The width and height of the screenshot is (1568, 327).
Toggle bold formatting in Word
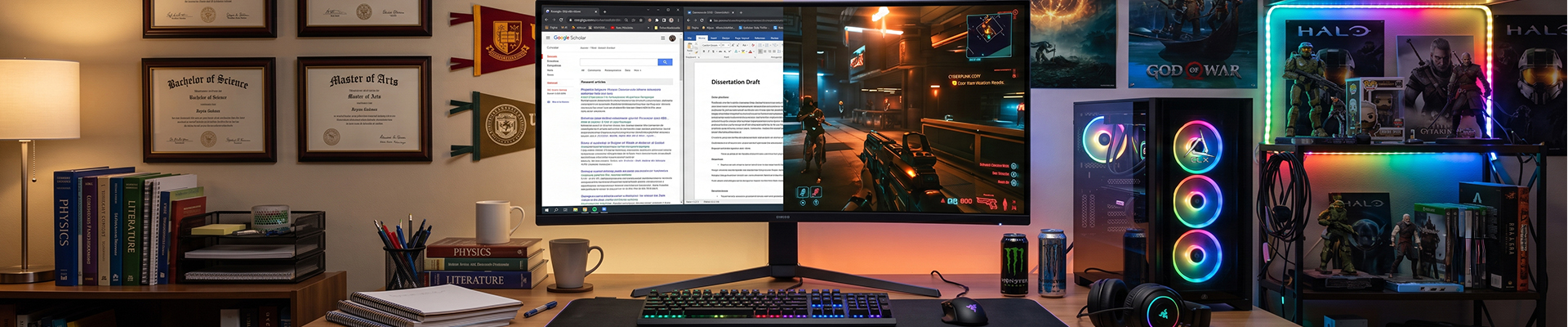(x=704, y=52)
